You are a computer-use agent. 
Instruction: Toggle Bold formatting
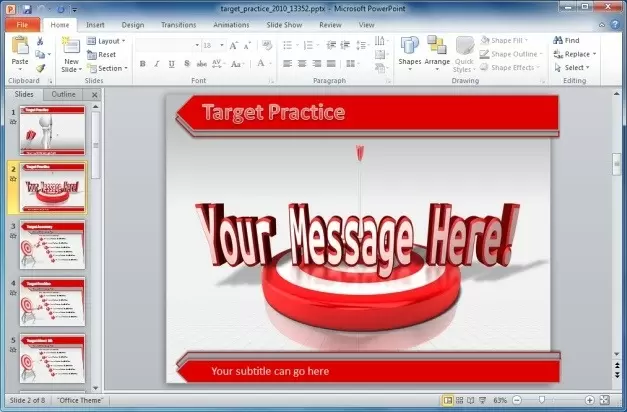142,63
